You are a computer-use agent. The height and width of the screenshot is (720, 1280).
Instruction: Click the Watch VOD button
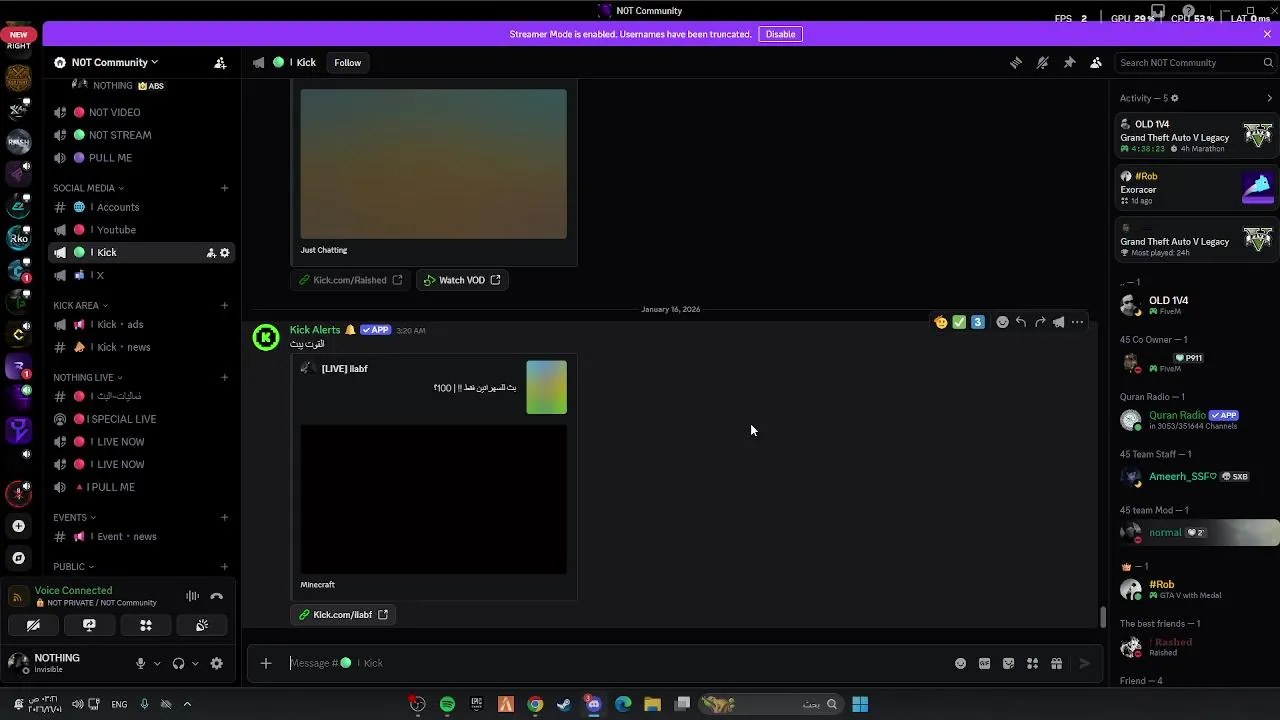click(461, 280)
